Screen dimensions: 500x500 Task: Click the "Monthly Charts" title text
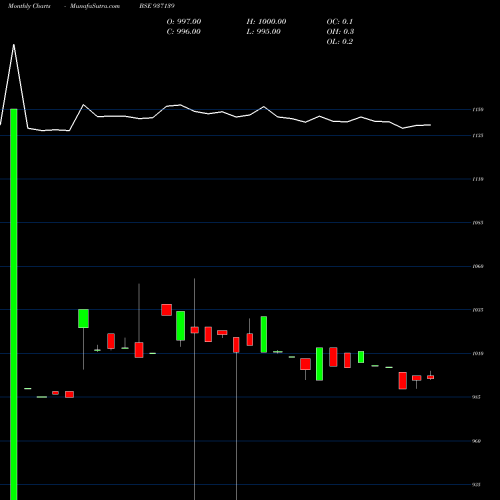(x=29, y=6)
